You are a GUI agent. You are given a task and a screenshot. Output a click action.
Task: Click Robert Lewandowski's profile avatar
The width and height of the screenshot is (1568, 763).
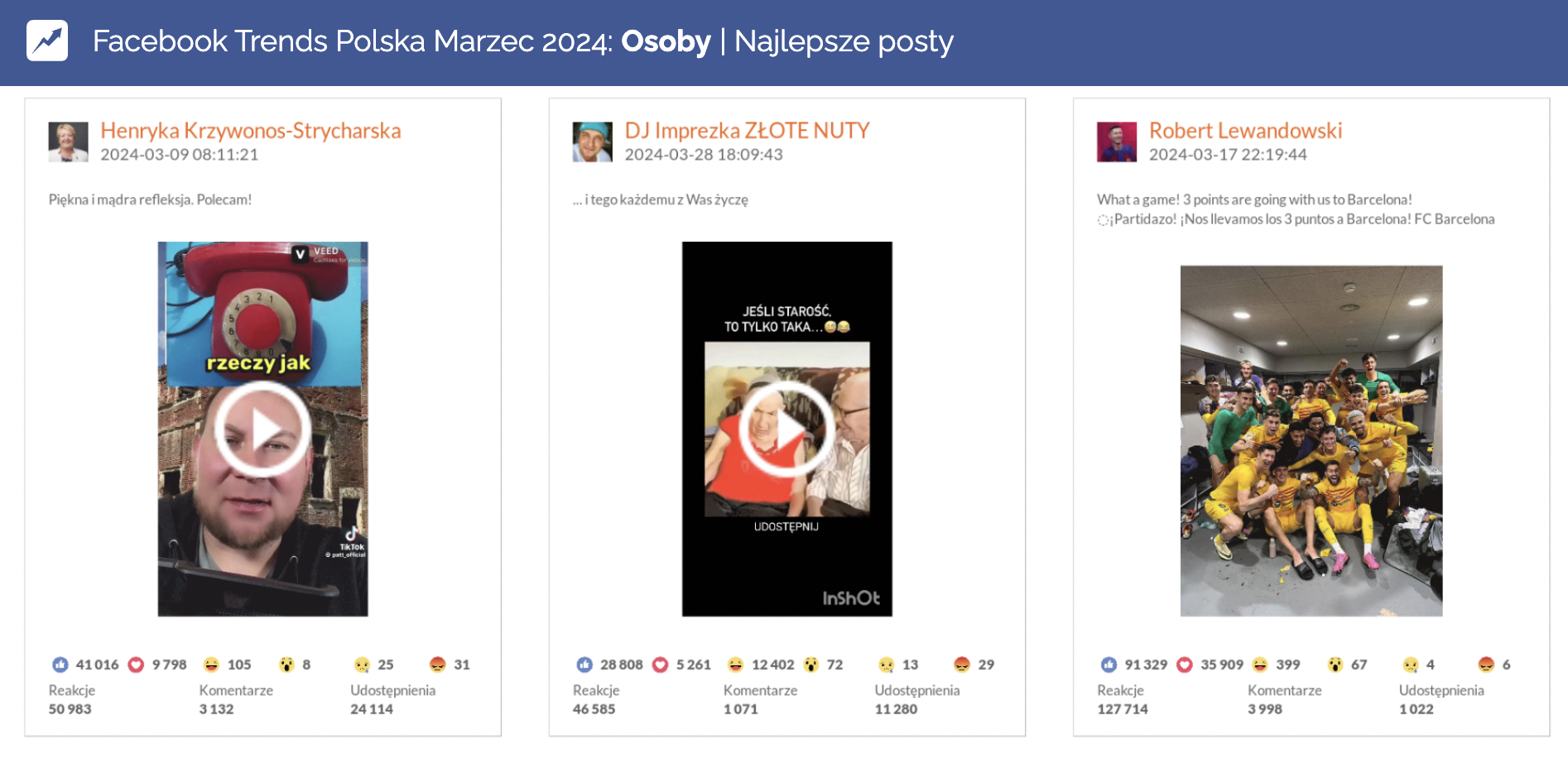click(1117, 142)
